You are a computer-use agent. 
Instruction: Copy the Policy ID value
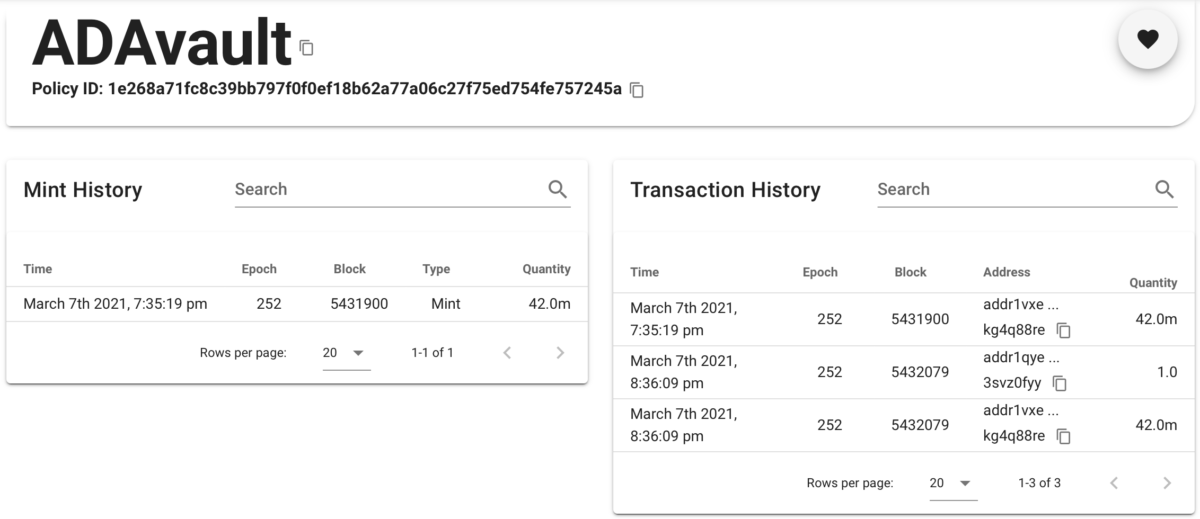(637, 90)
